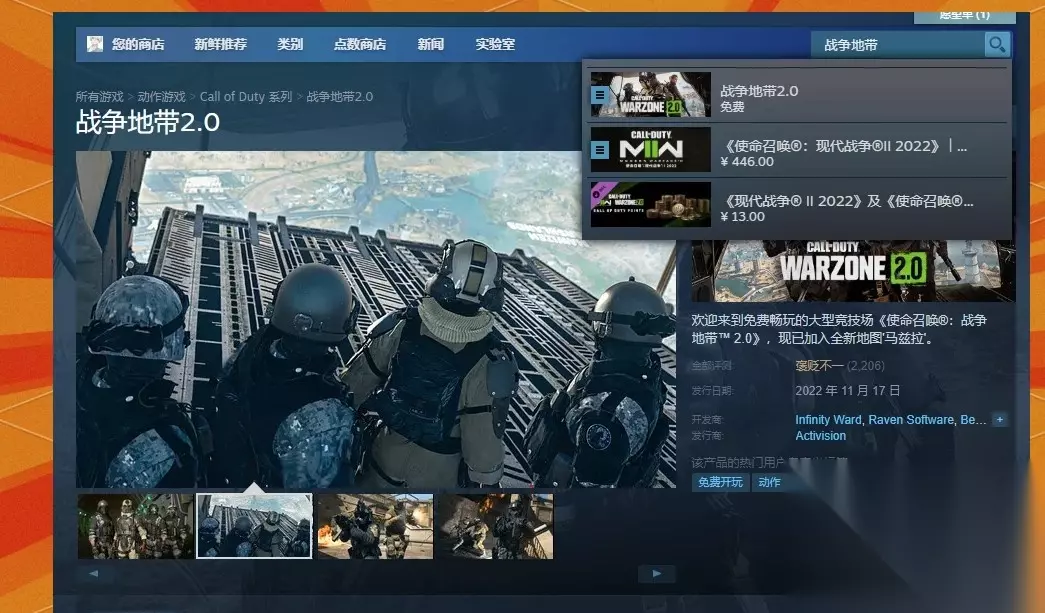This screenshot has height=613, width=1045.
Task: Open 实验室 tab
Action: click(x=495, y=45)
